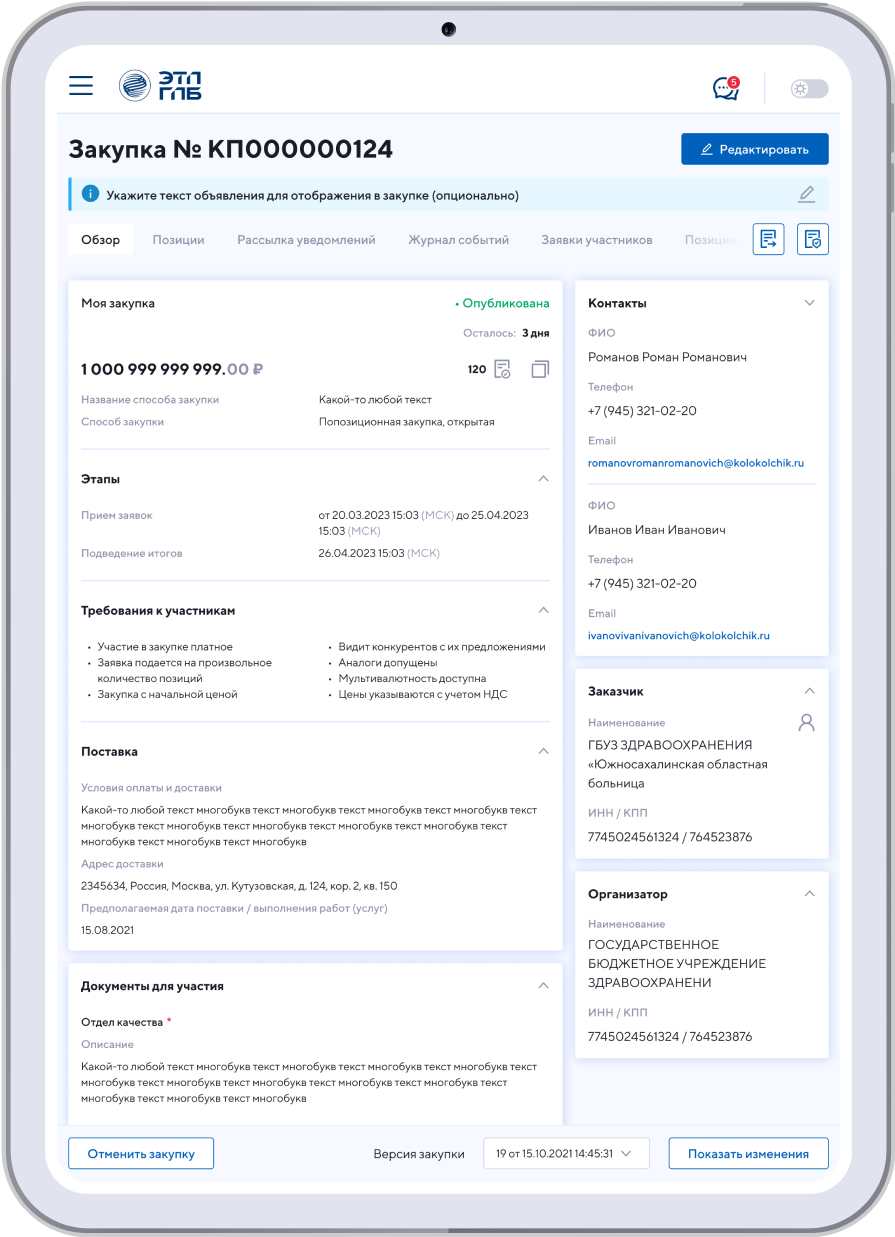The image size is (895, 1237).
Task: Collapse the Требования к участникам section
Action: tap(544, 610)
